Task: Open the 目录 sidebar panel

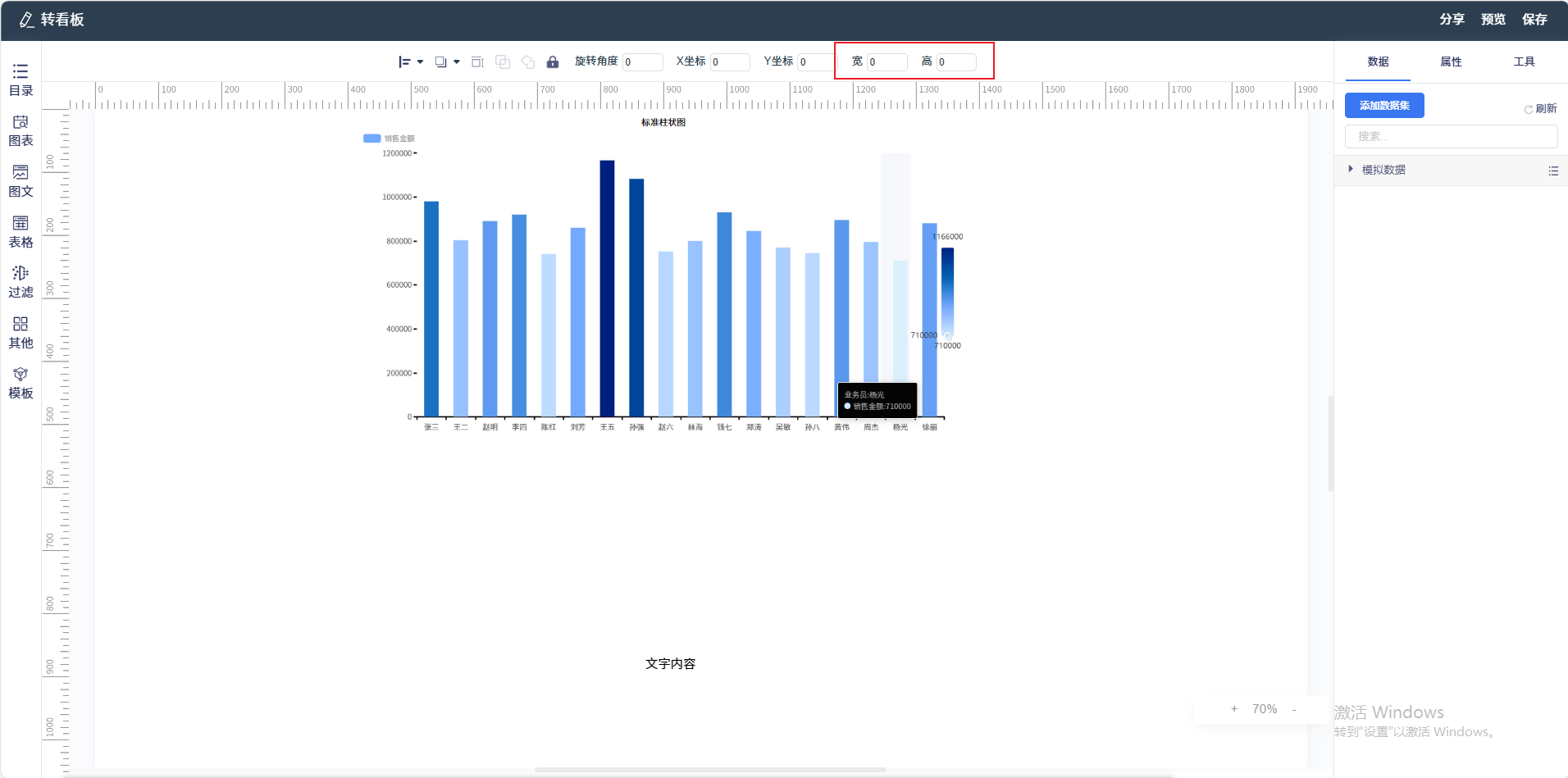Action: [21, 80]
